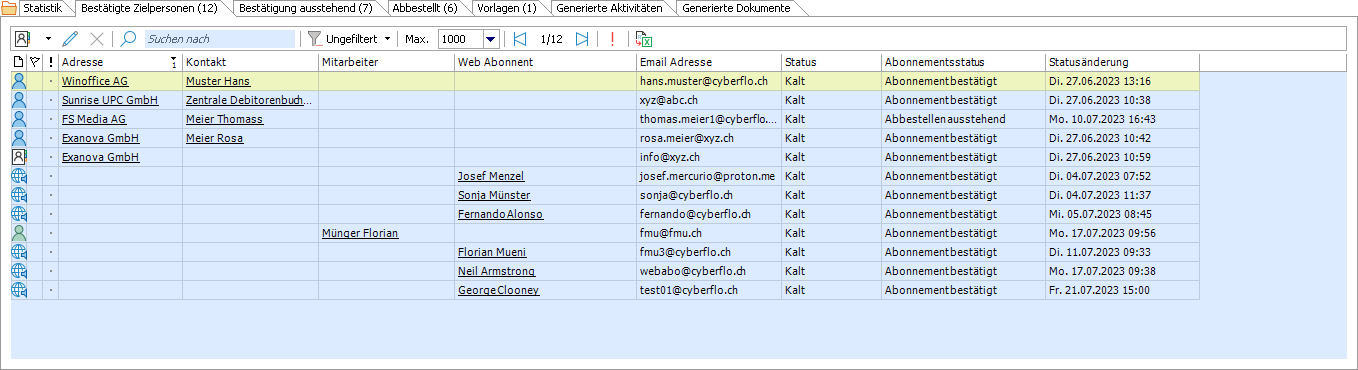Viewport: 1358px width, 370px height.
Task: Select the hans.muster@cyberflo.ch email cell
Action: pos(709,81)
